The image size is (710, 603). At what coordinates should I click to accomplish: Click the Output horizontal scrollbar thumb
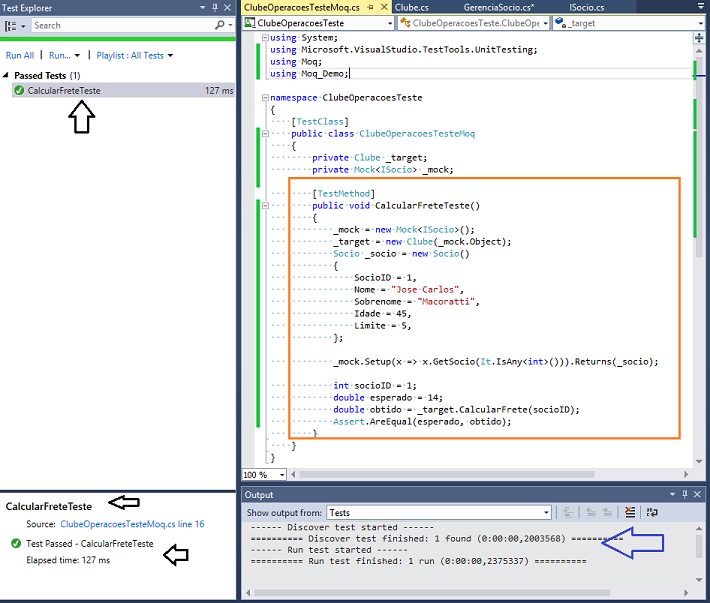click(432, 593)
